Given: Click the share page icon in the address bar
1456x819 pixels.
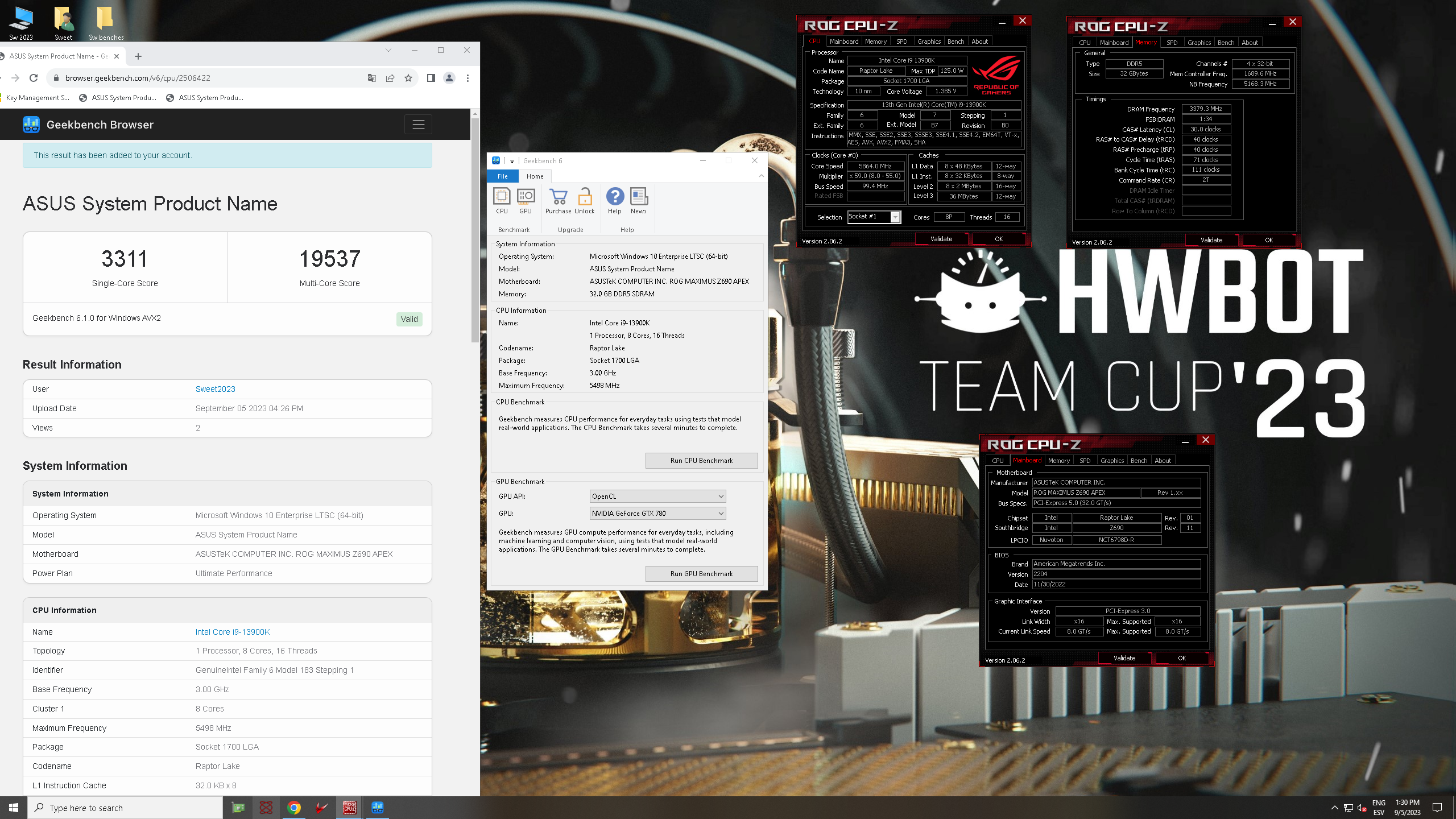Looking at the screenshot, I should (x=390, y=78).
